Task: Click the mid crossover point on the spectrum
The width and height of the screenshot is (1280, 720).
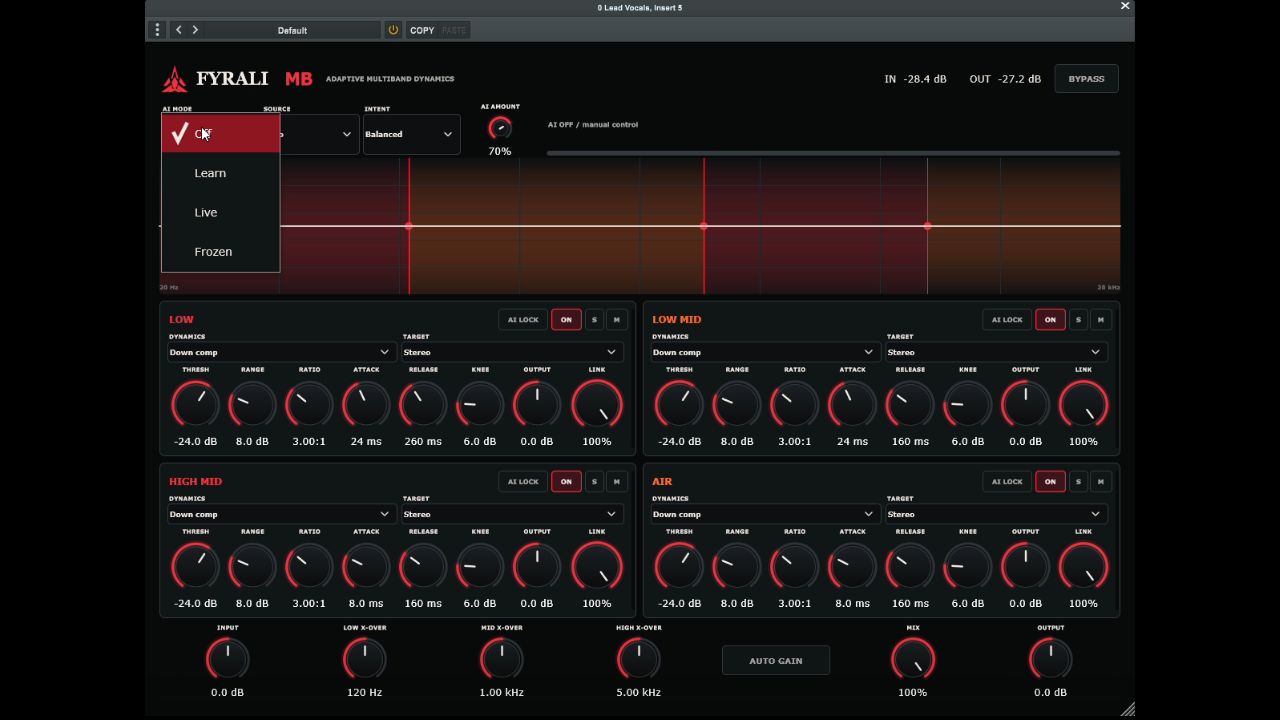Action: pos(704,226)
